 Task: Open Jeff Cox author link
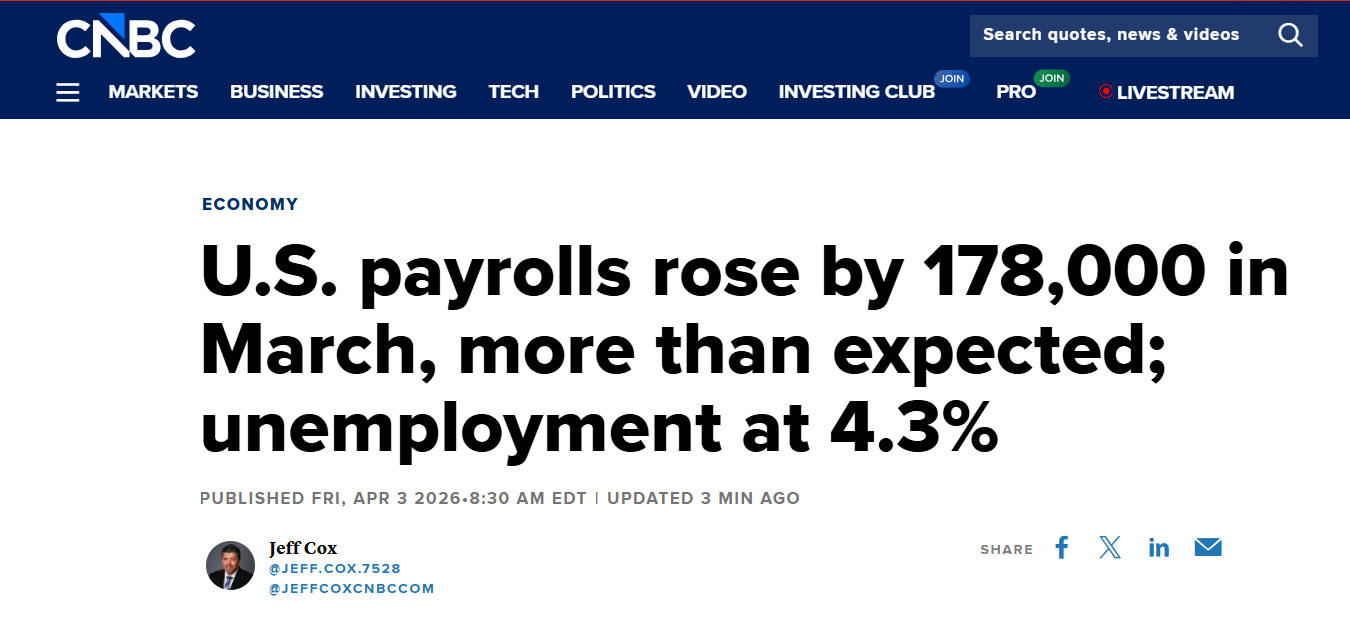point(303,548)
